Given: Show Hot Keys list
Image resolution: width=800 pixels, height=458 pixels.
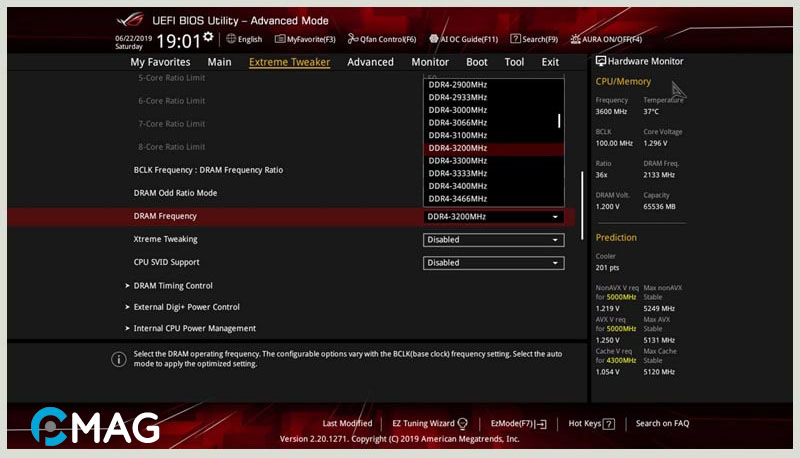Looking at the screenshot, I should pos(591,424).
